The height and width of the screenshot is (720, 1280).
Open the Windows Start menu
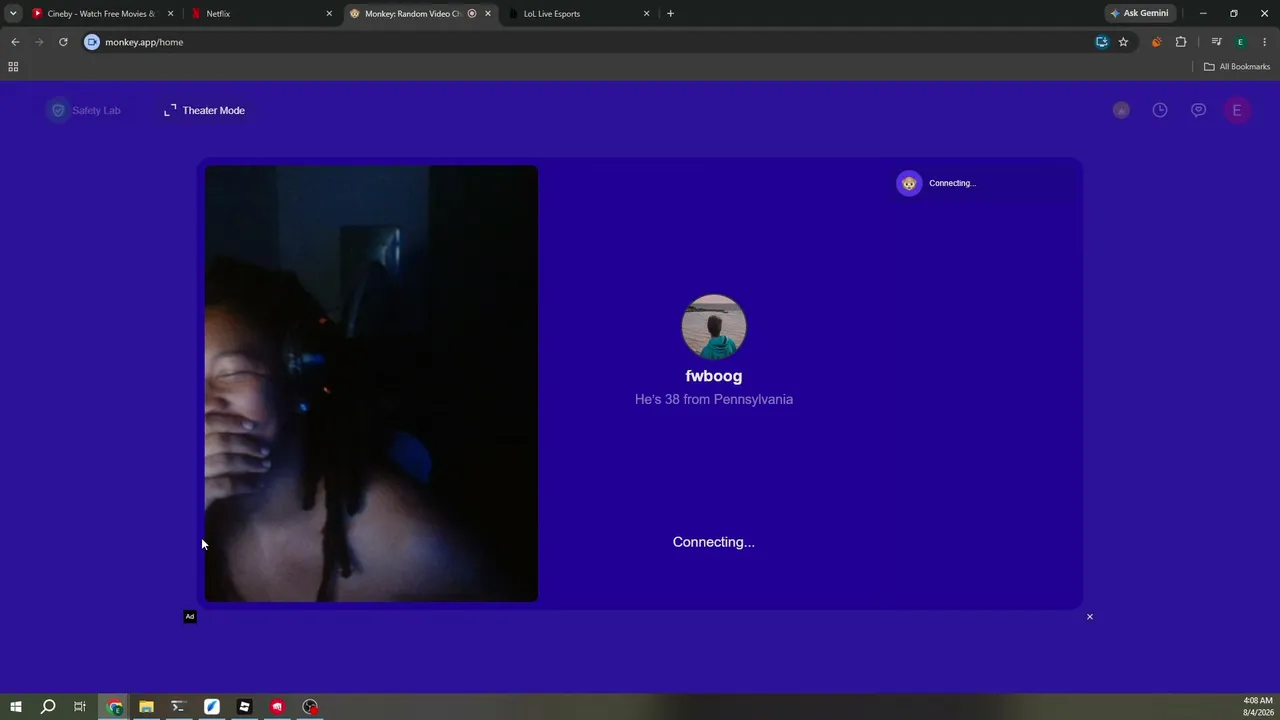coord(16,707)
